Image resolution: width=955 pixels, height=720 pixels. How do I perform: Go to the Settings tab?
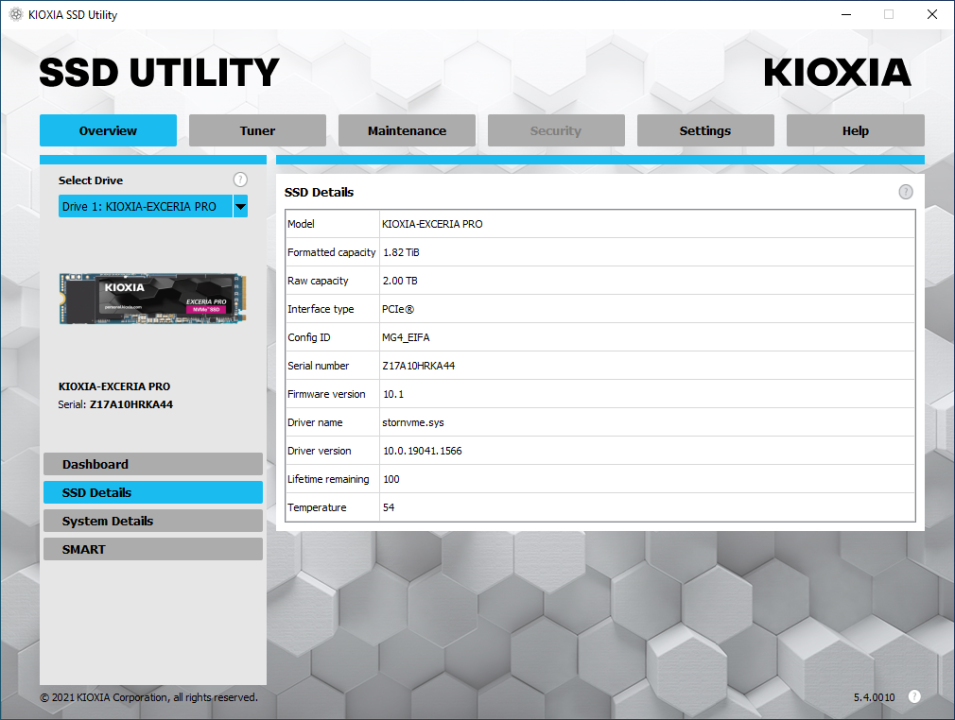pos(705,130)
